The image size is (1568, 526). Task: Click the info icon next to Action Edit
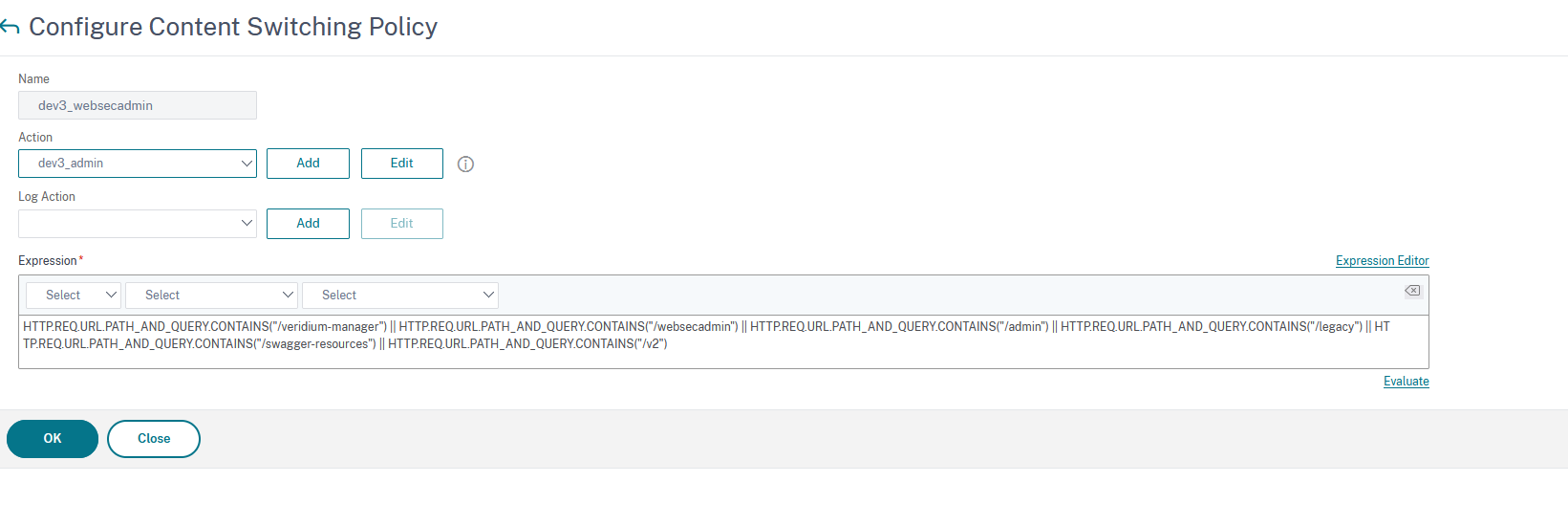465,164
